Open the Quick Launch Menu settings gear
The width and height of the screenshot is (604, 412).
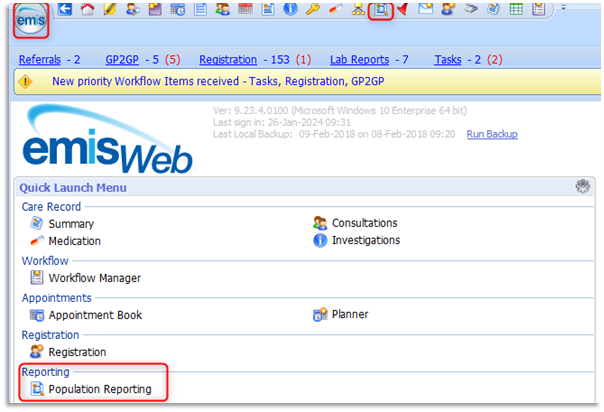pyautogui.click(x=582, y=186)
